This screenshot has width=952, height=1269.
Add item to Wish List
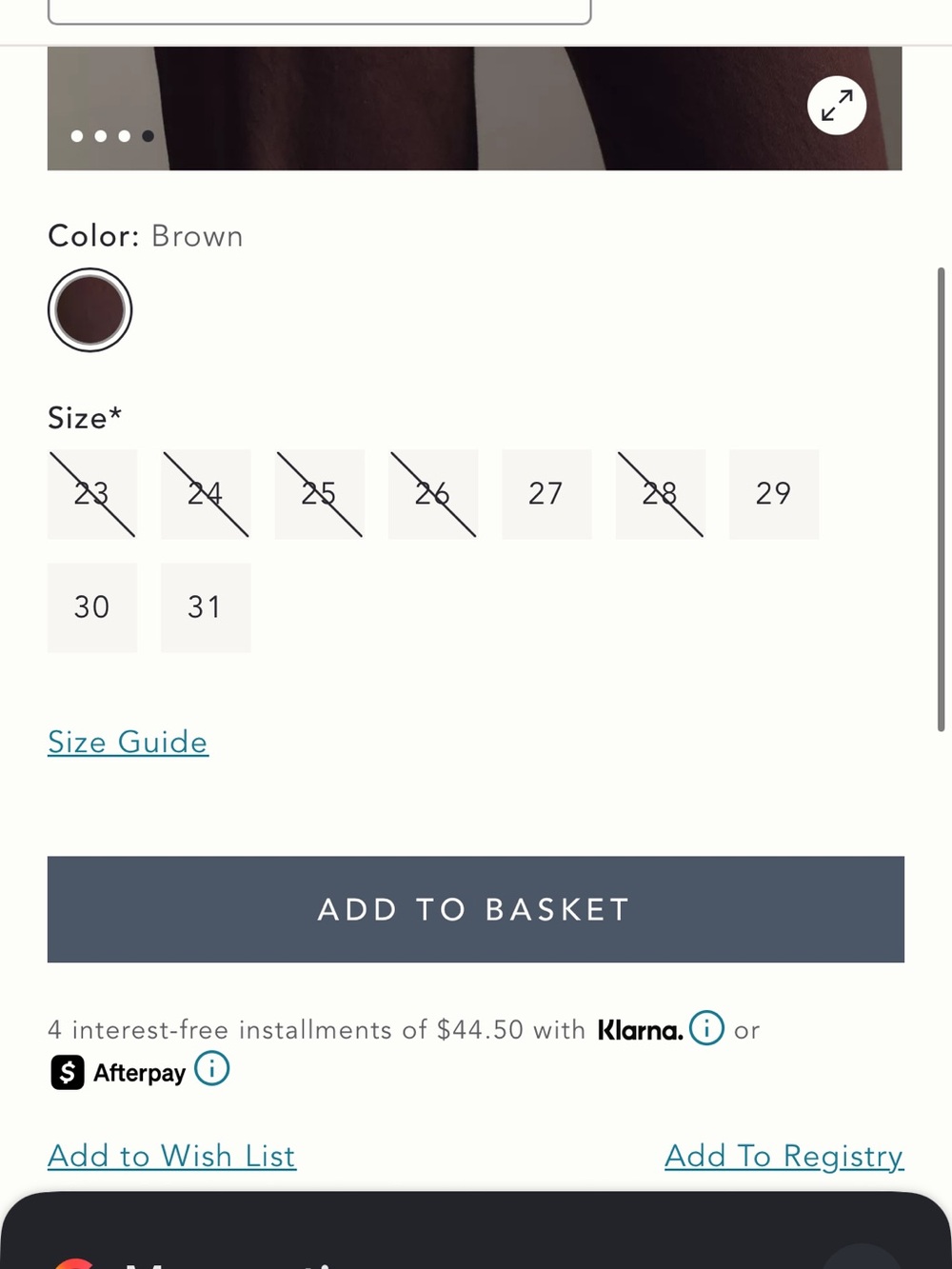click(171, 1156)
